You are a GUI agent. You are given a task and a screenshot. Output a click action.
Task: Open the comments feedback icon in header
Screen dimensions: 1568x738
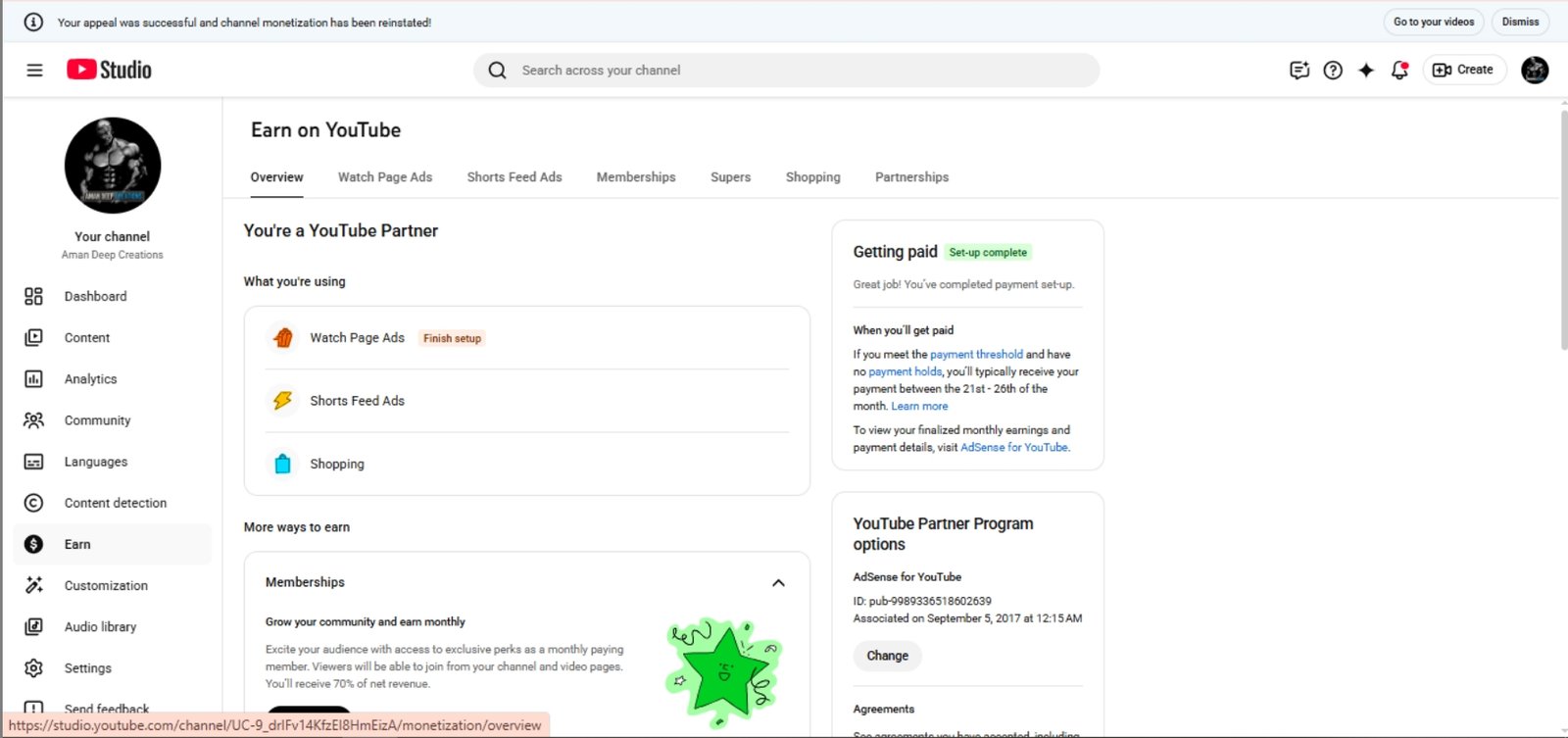pyautogui.click(x=1299, y=70)
